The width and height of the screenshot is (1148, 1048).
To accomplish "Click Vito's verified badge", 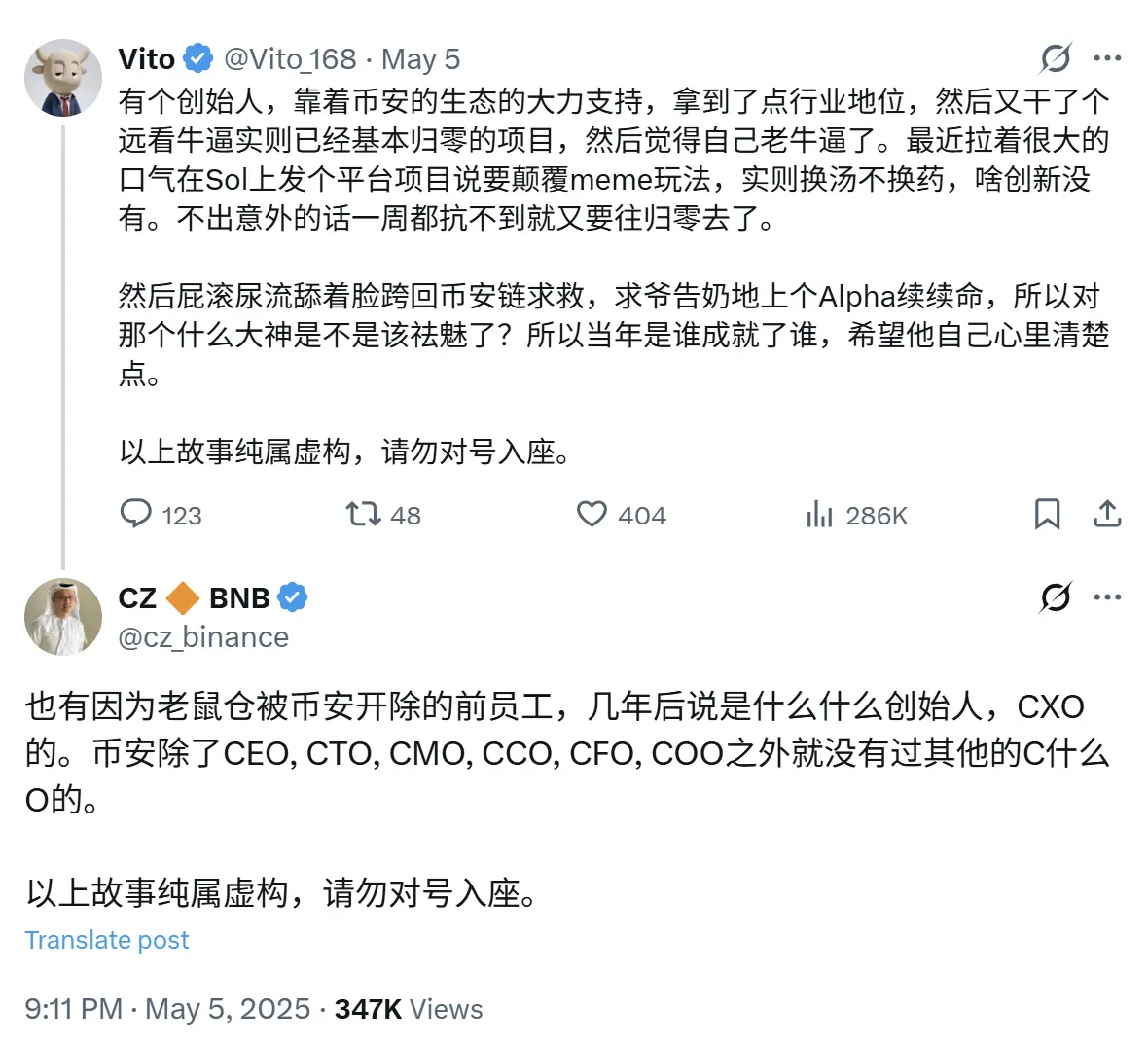I will click(x=197, y=58).
